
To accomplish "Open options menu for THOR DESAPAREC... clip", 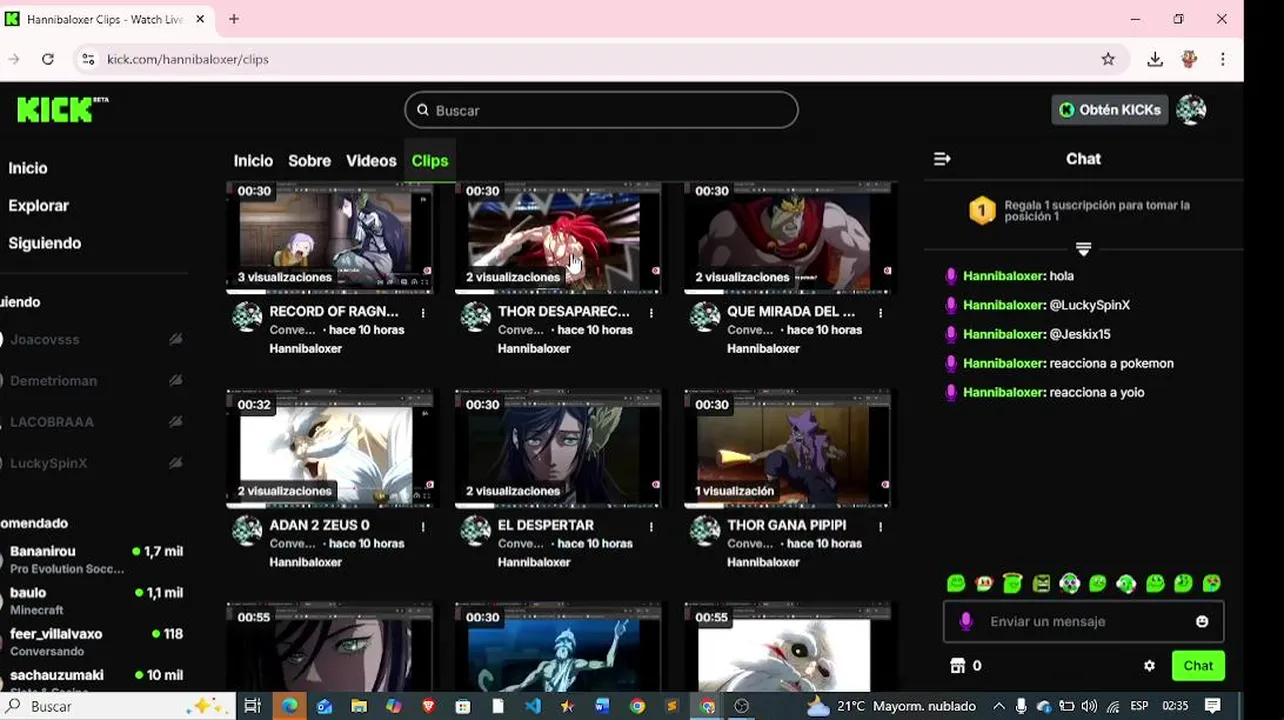I will [651, 313].
